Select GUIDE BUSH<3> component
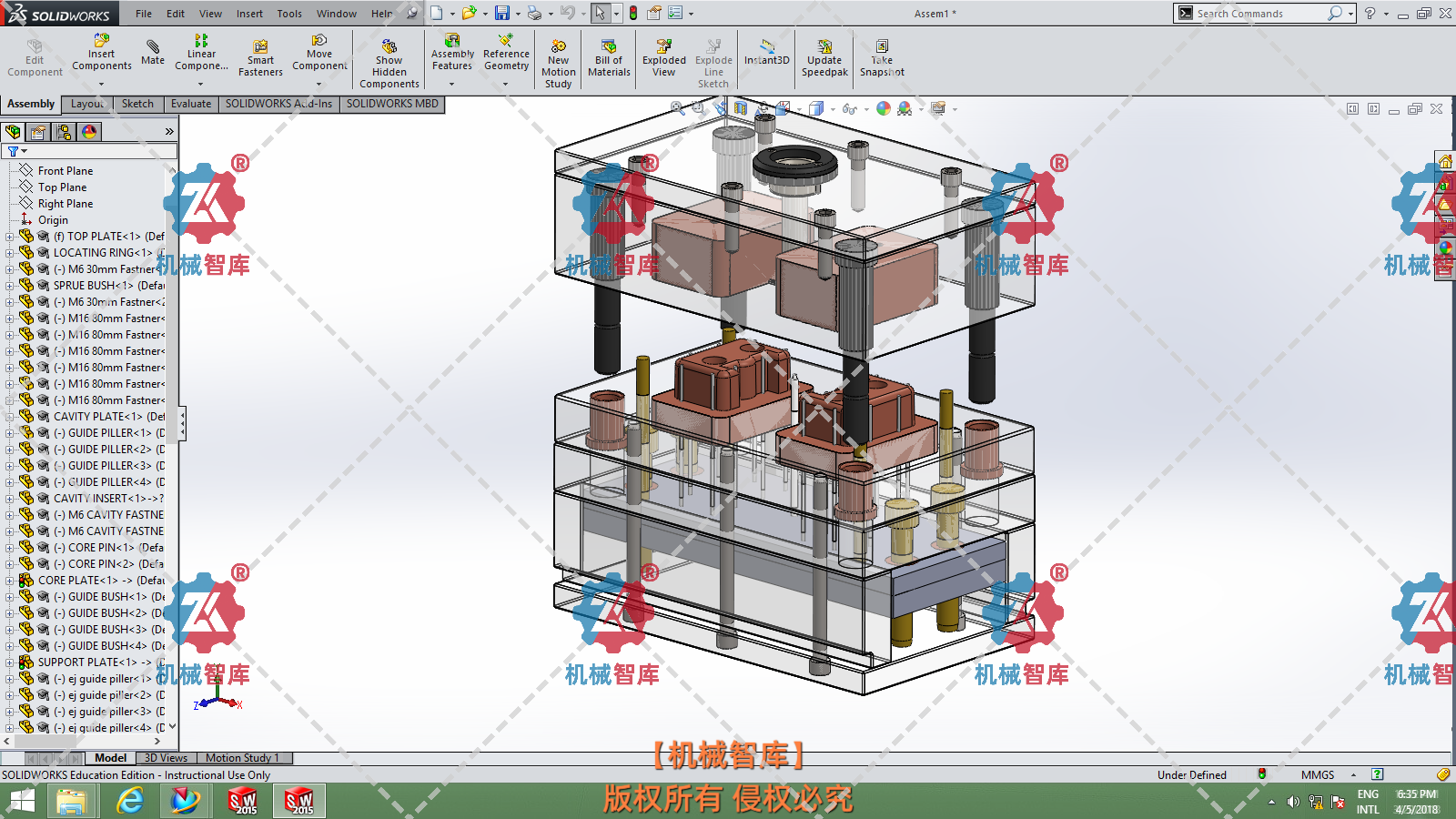The height and width of the screenshot is (819, 1456). (x=106, y=630)
